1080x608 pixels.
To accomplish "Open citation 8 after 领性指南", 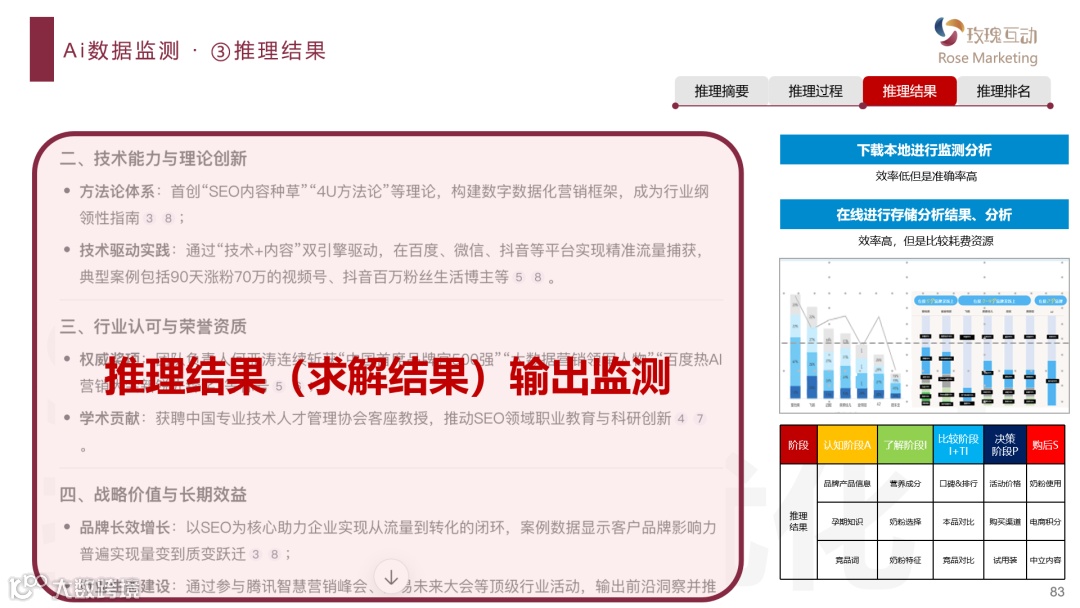I will click(x=168, y=218).
